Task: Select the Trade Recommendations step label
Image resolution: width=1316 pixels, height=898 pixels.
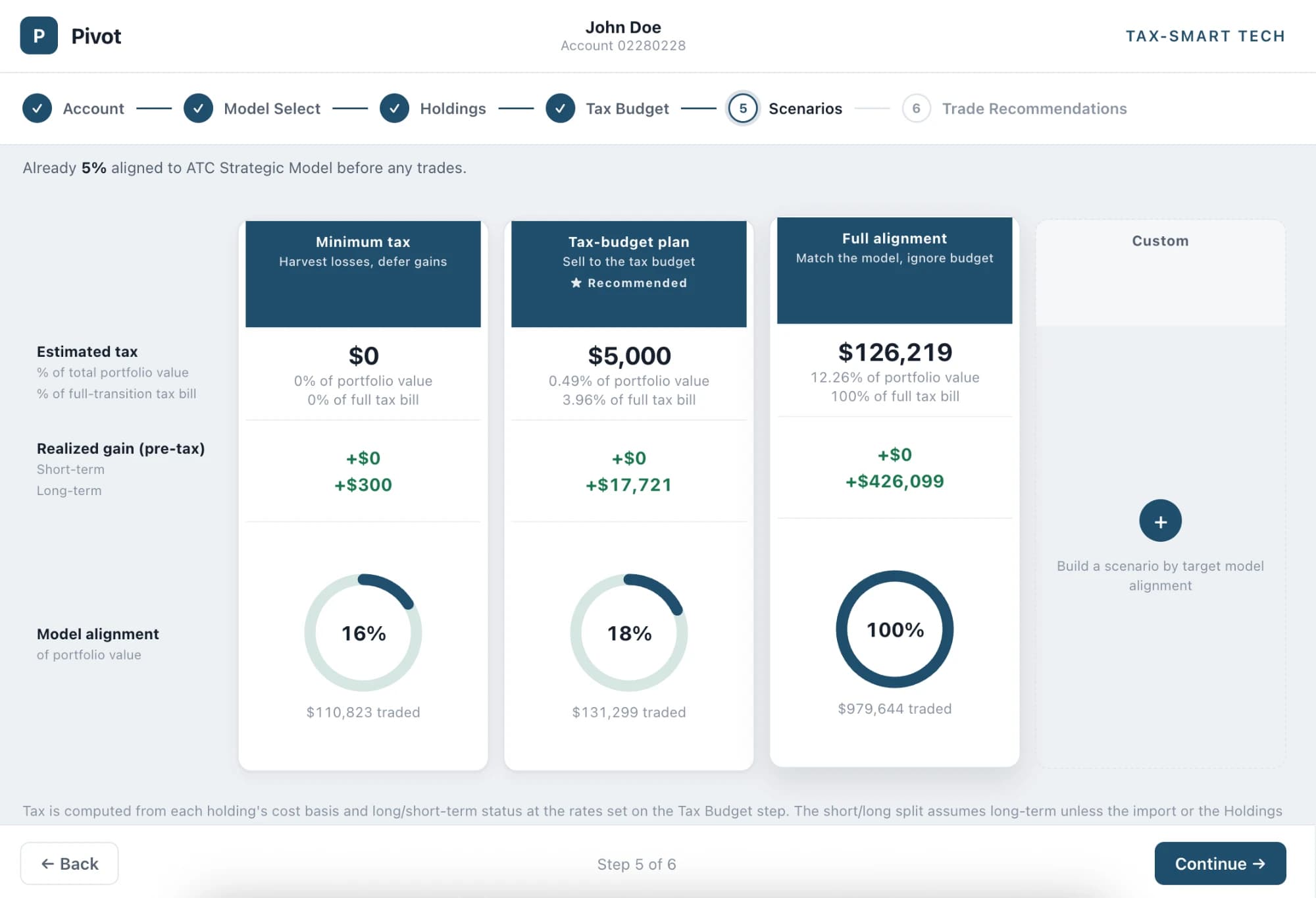Action: click(x=1034, y=109)
